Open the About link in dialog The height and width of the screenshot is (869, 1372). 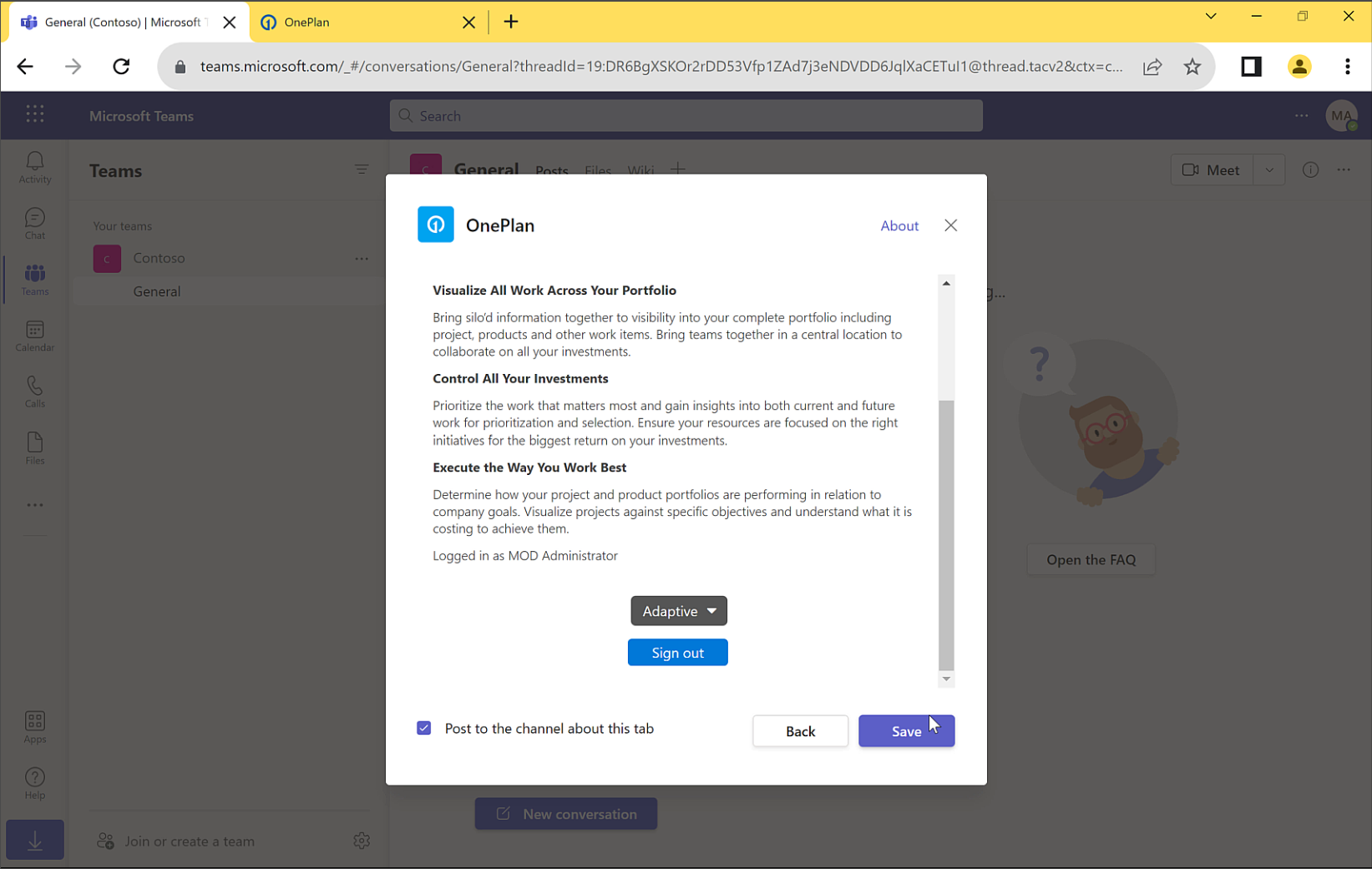[x=899, y=225]
